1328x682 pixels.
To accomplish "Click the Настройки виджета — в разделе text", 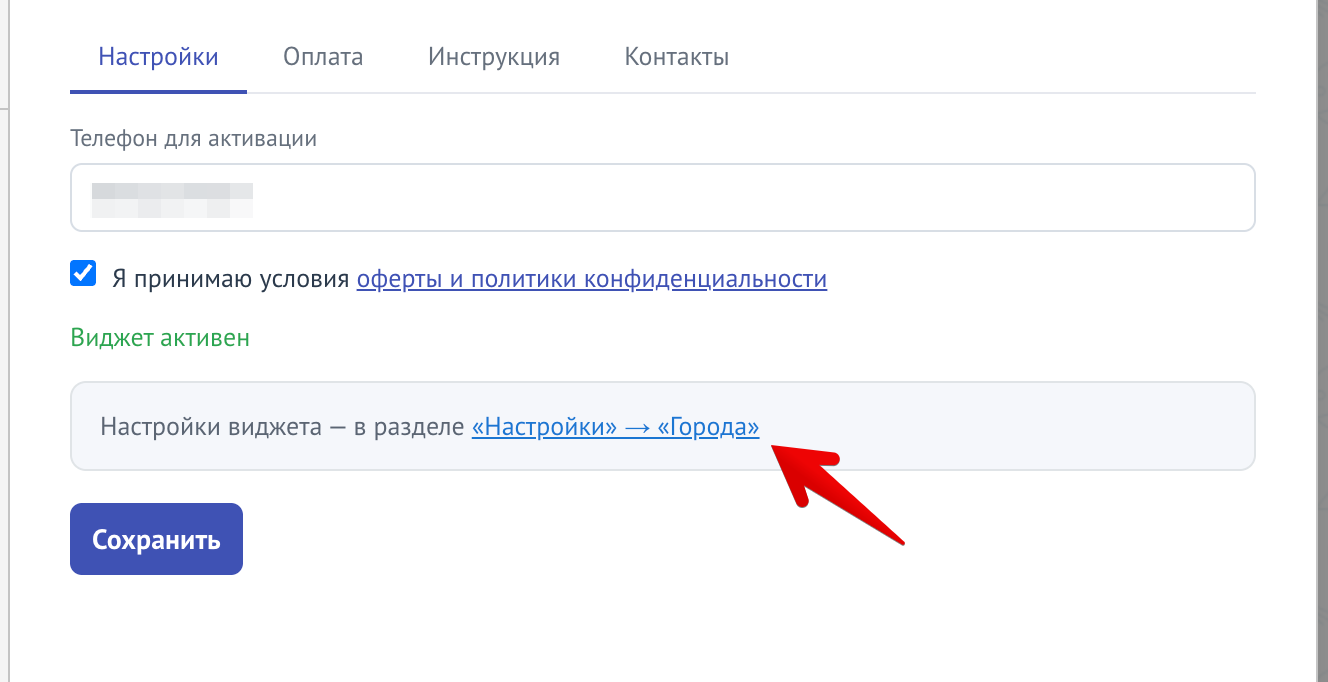I will point(283,428).
